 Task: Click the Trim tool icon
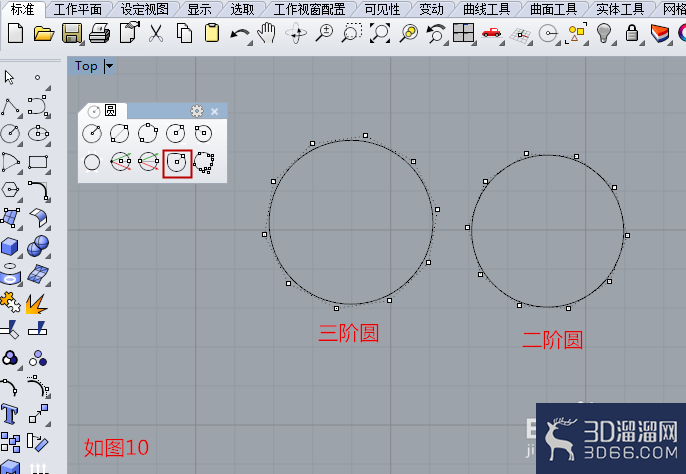coord(10,330)
